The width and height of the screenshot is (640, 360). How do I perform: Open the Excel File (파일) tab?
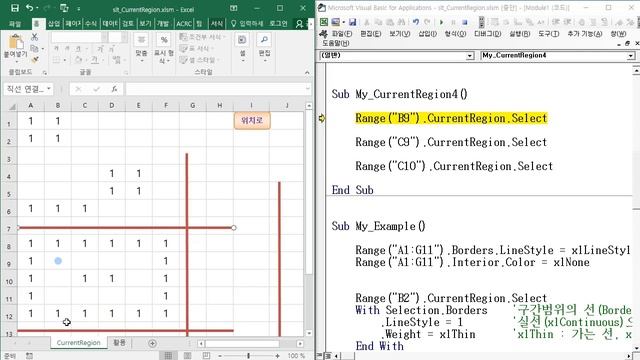coord(15,24)
